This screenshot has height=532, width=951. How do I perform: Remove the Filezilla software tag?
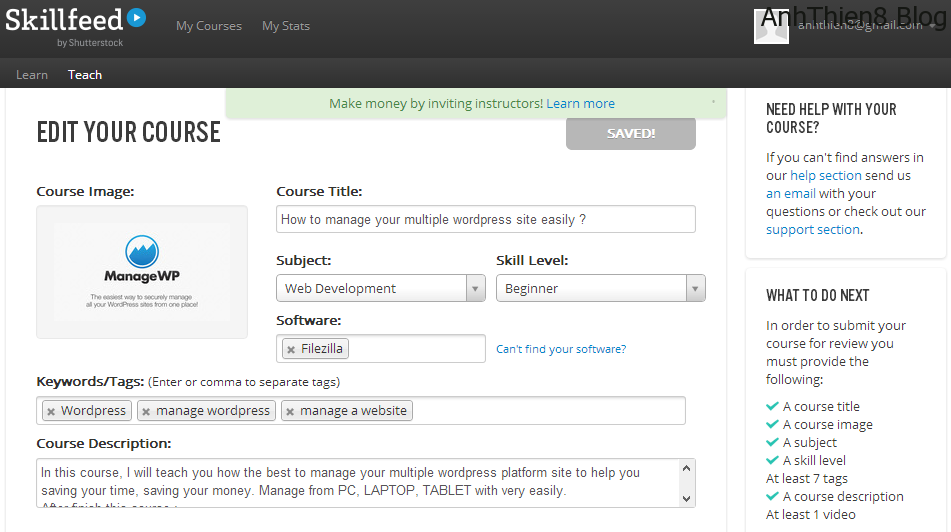point(291,349)
